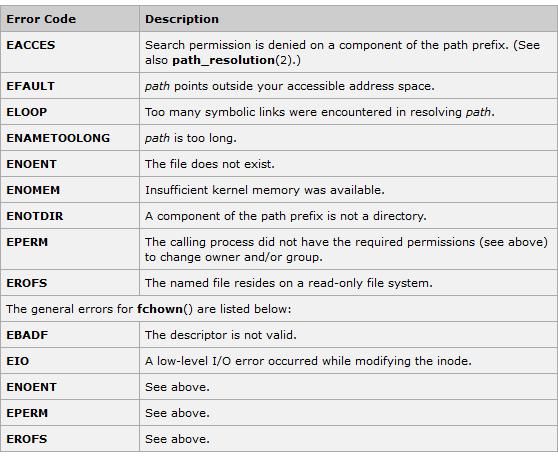The height and width of the screenshot is (458, 558).
Task: Click read-only file system description text
Action: tap(289, 283)
